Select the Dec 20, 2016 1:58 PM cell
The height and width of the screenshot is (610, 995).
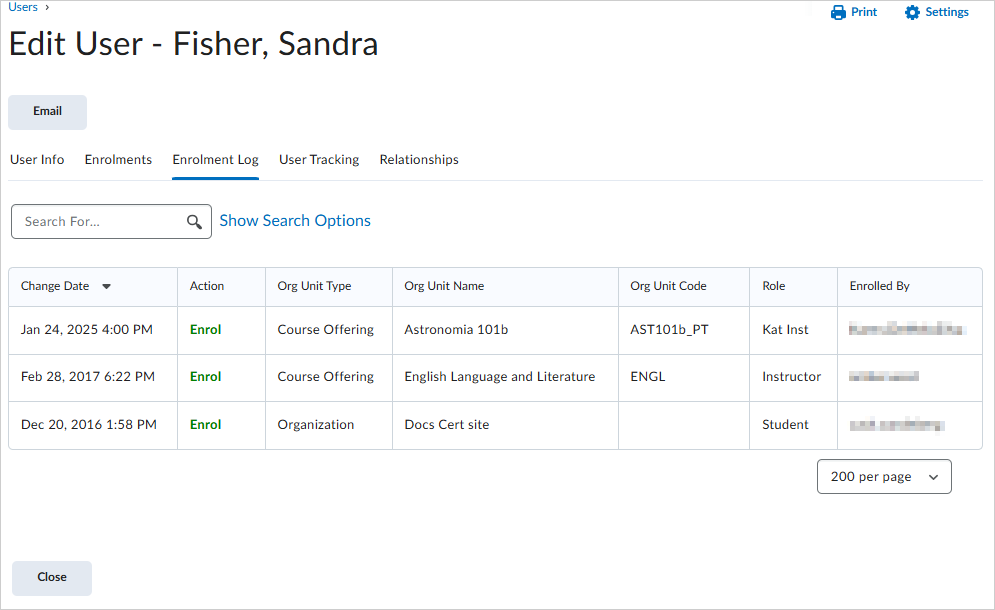click(89, 425)
